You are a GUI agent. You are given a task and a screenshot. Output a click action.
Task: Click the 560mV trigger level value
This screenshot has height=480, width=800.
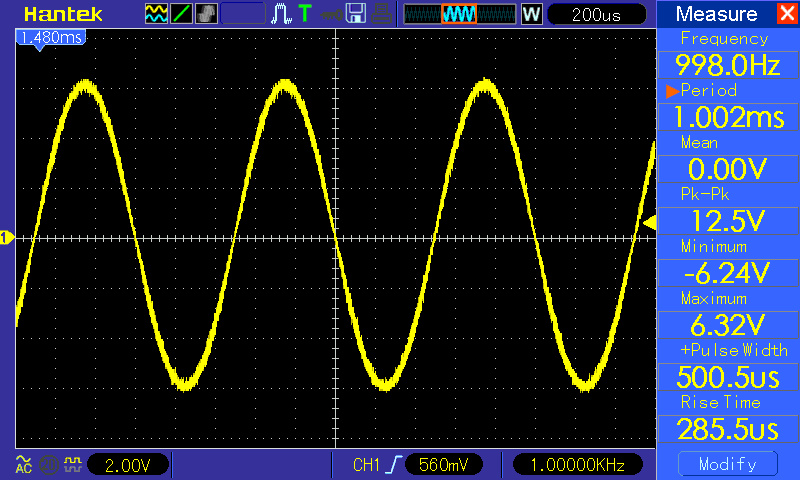(444, 464)
